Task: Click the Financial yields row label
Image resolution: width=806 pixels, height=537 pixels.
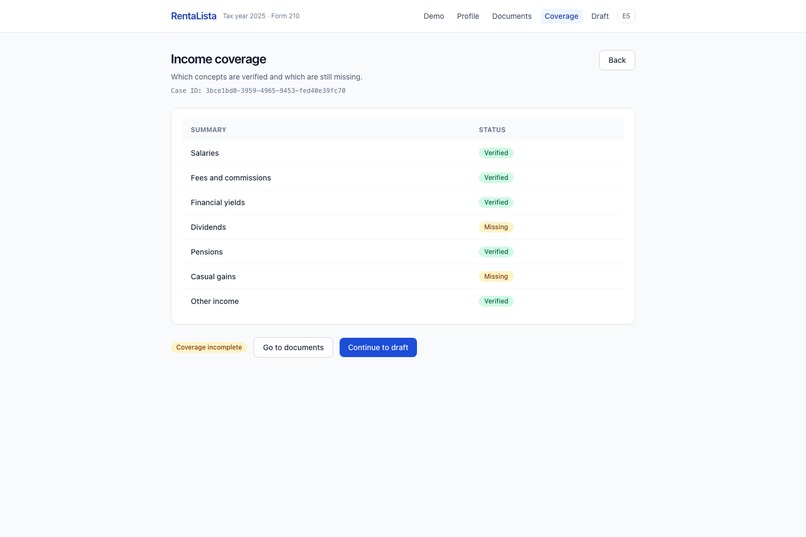Action: coord(217,202)
